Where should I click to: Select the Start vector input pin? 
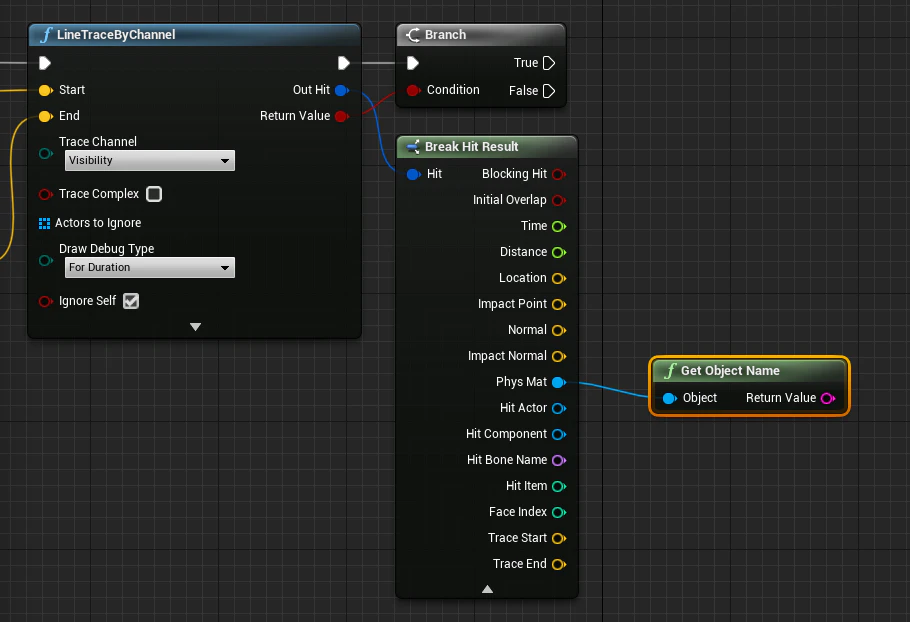point(46,90)
